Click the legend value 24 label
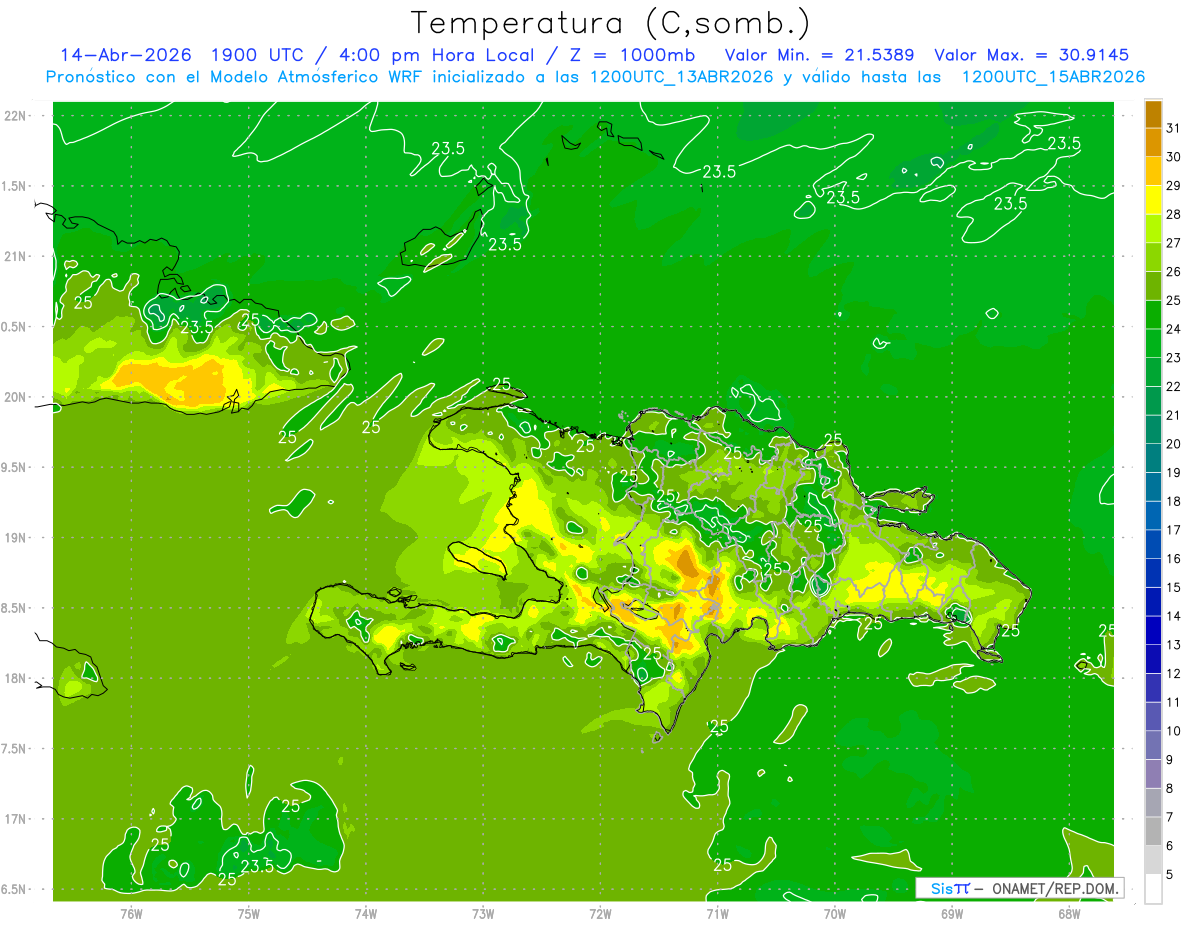The image size is (1200, 927). click(x=1173, y=329)
